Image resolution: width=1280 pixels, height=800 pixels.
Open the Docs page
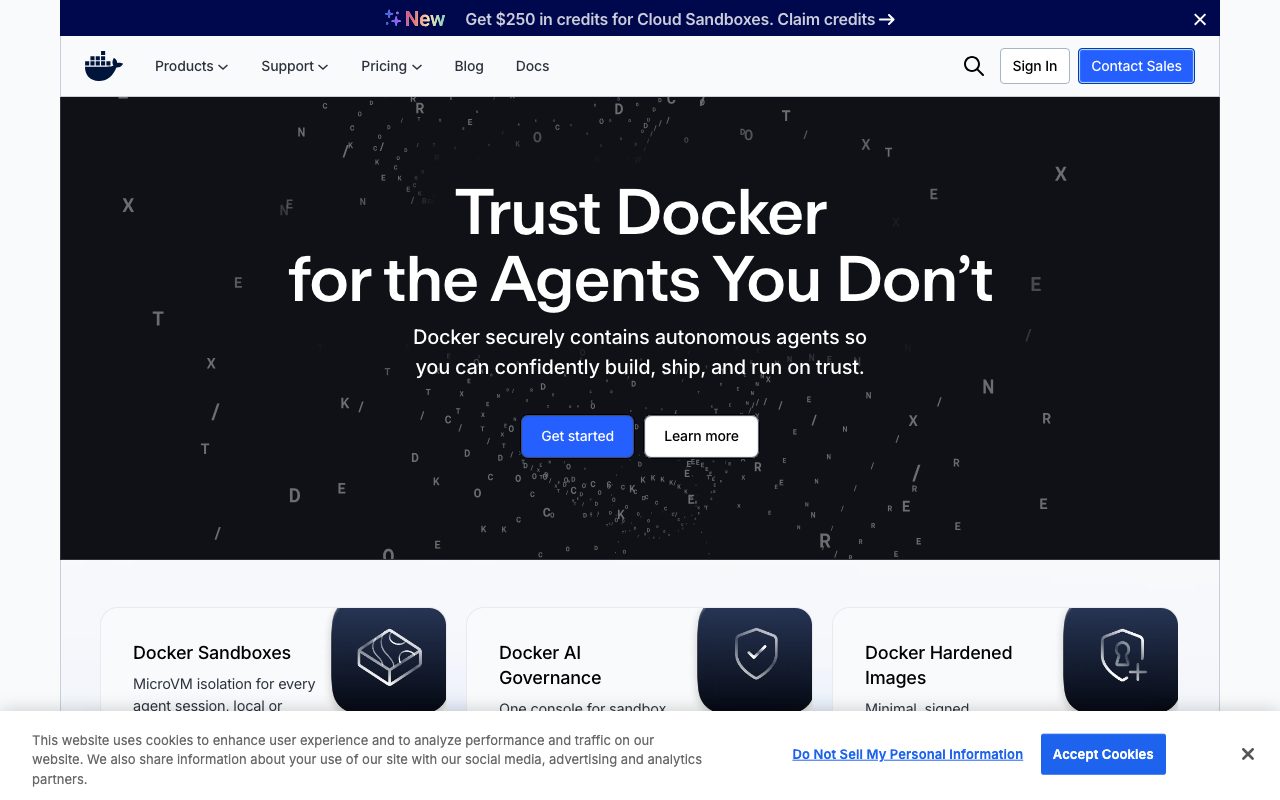point(532,66)
